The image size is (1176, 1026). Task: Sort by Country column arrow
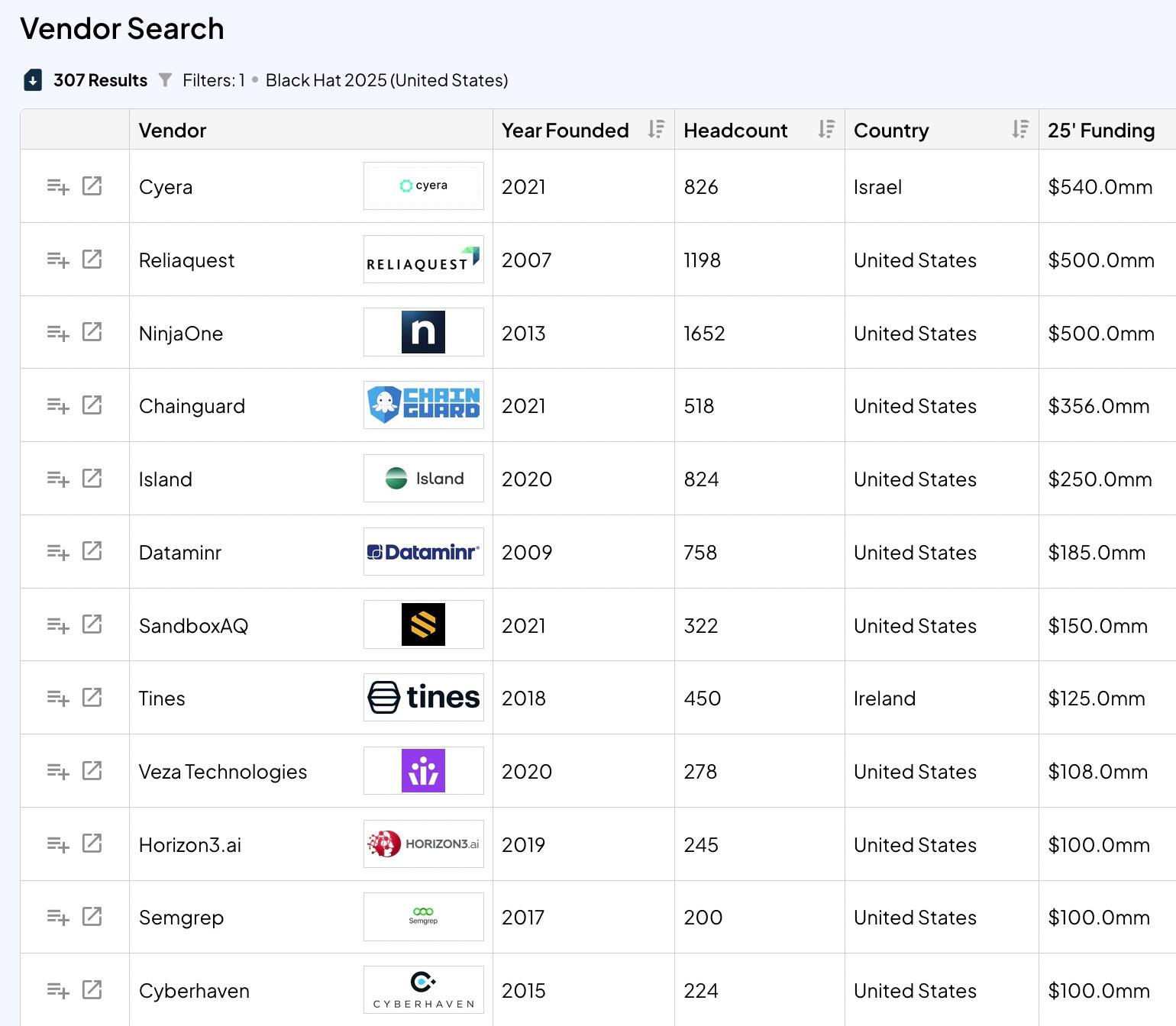1020,130
